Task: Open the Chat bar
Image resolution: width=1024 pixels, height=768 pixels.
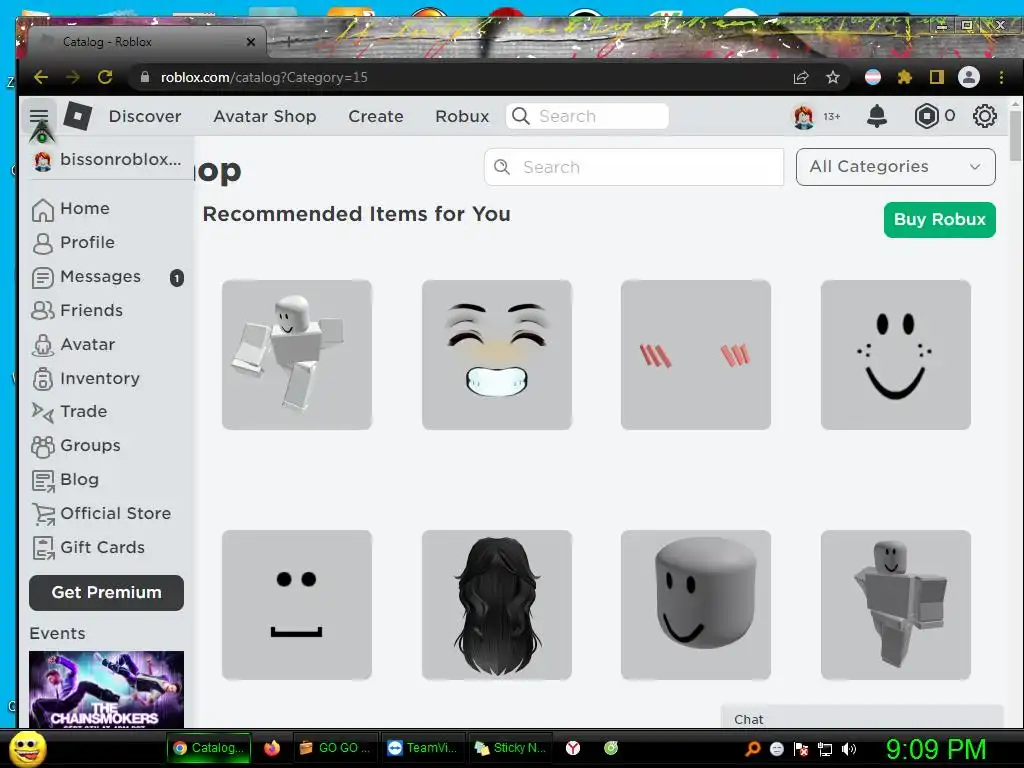Action: point(861,717)
